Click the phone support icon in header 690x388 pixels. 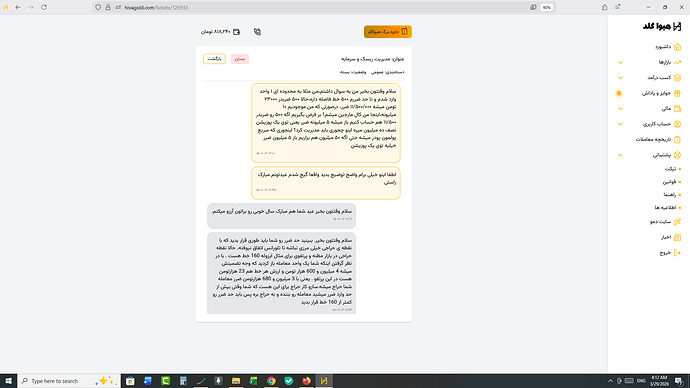(257, 32)
